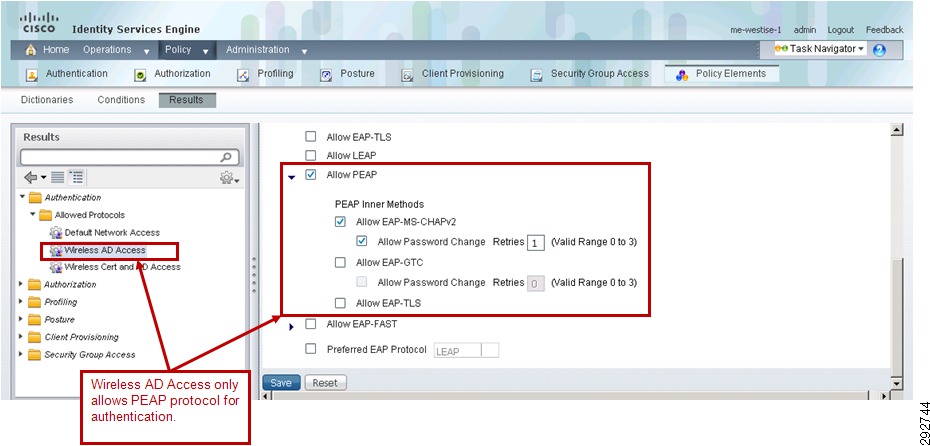
Task: Click the Authentication folder icon
Action: (x=36, y=197)
